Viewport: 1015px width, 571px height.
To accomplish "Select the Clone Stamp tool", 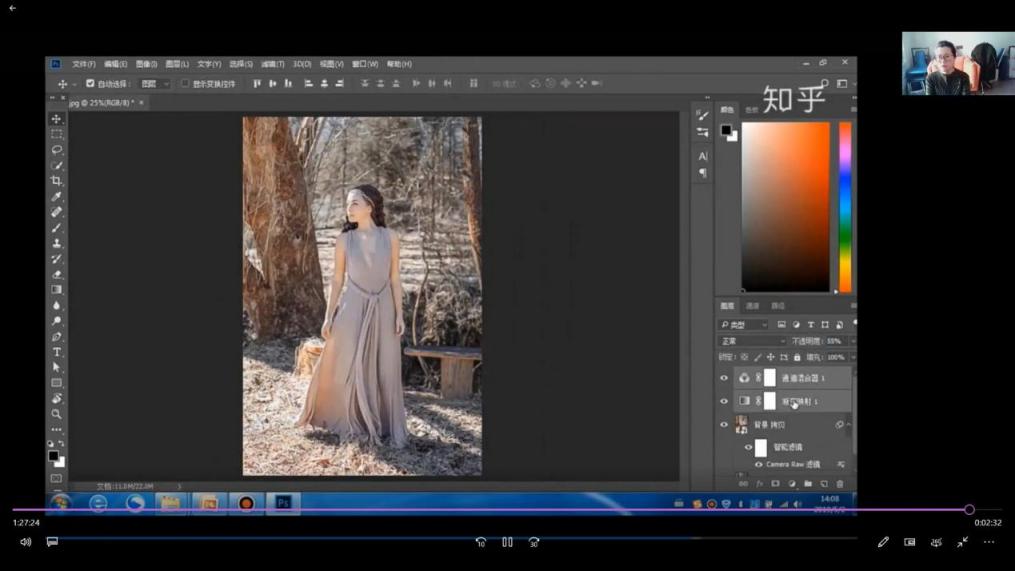I will pos(57,243).
